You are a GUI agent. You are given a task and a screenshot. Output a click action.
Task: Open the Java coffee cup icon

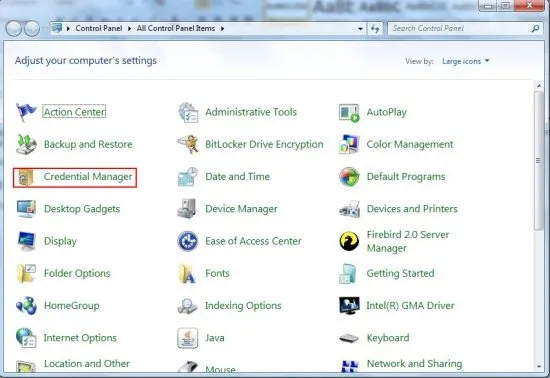pyautogui.click(x=188, y=338)
